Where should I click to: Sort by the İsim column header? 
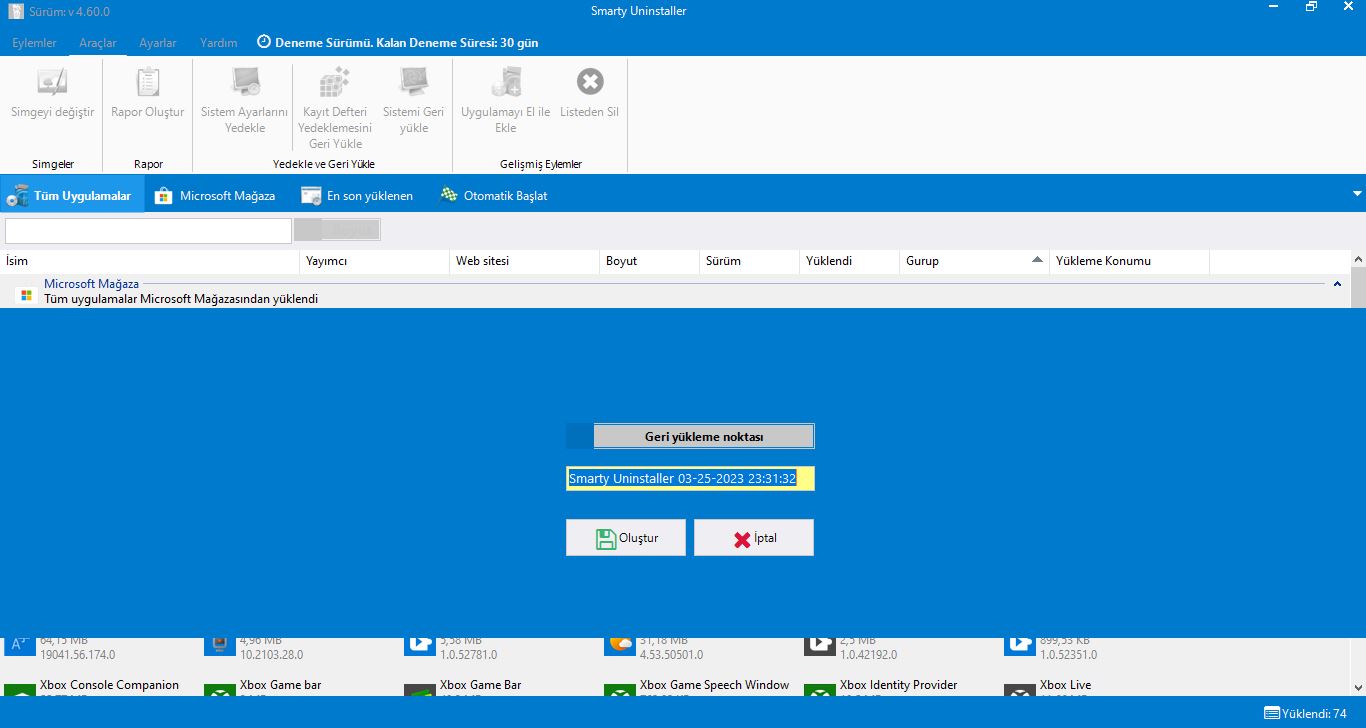coord(150,261)
